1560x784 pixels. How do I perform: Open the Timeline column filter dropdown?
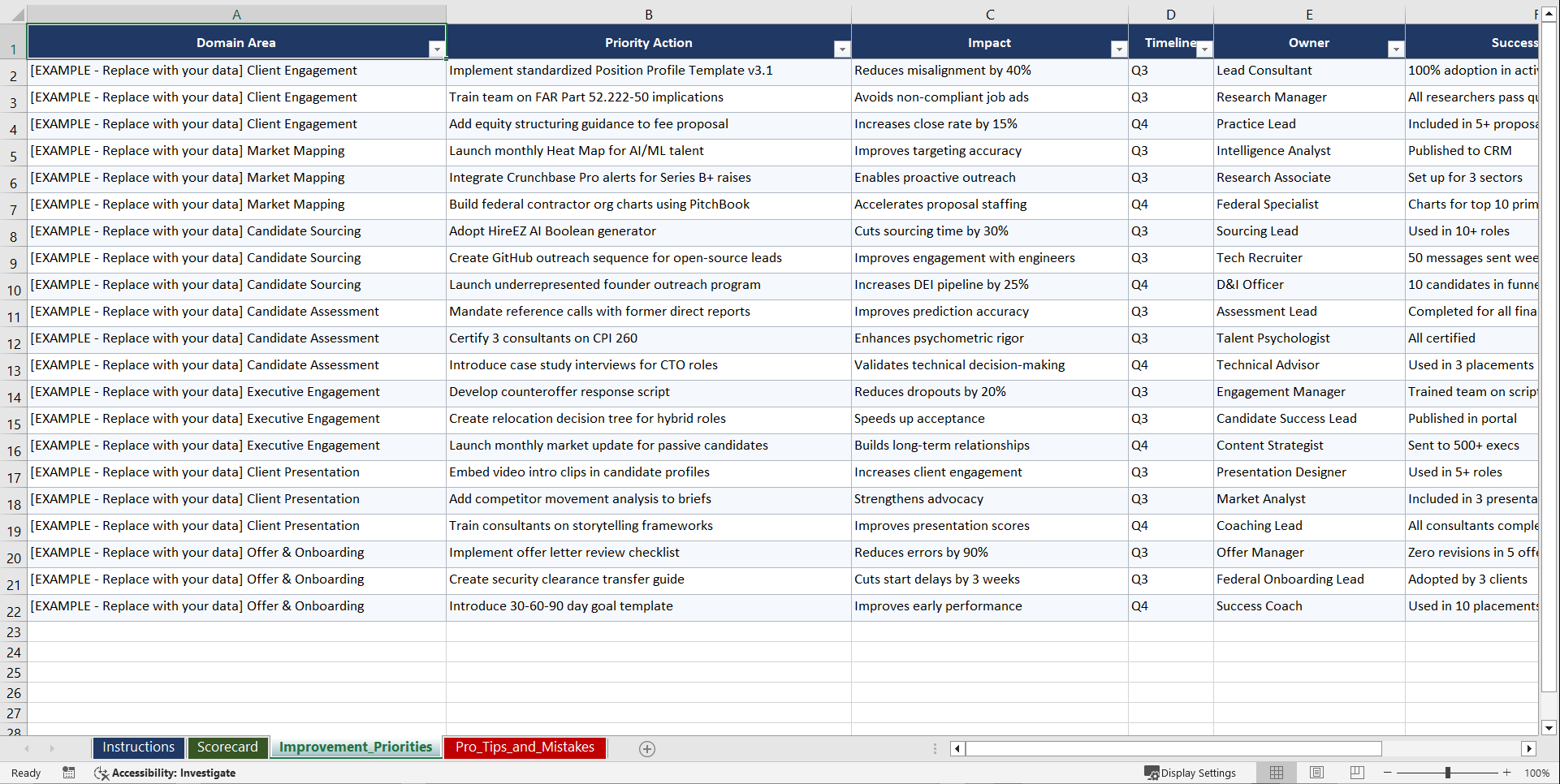pos(1204,50)
